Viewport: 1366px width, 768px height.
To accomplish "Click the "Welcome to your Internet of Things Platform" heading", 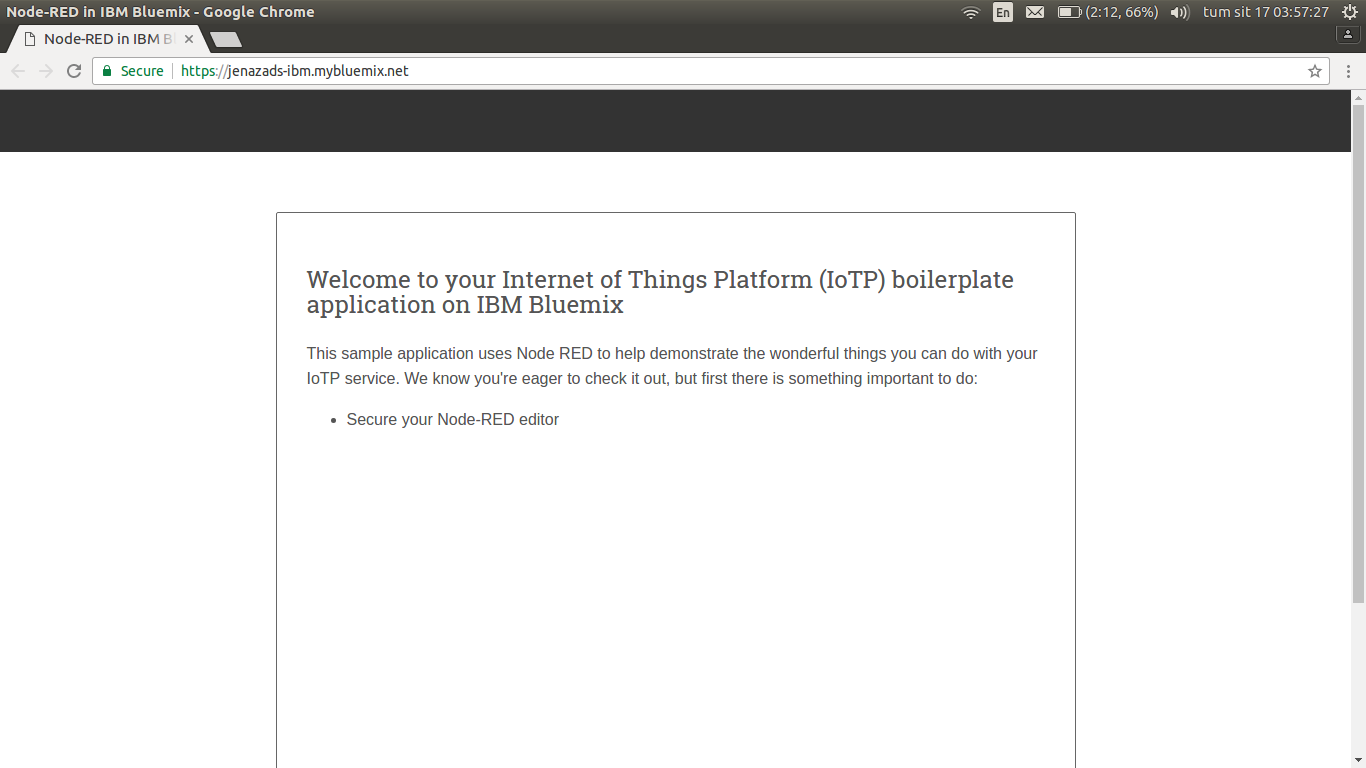I will click(660, 292).
